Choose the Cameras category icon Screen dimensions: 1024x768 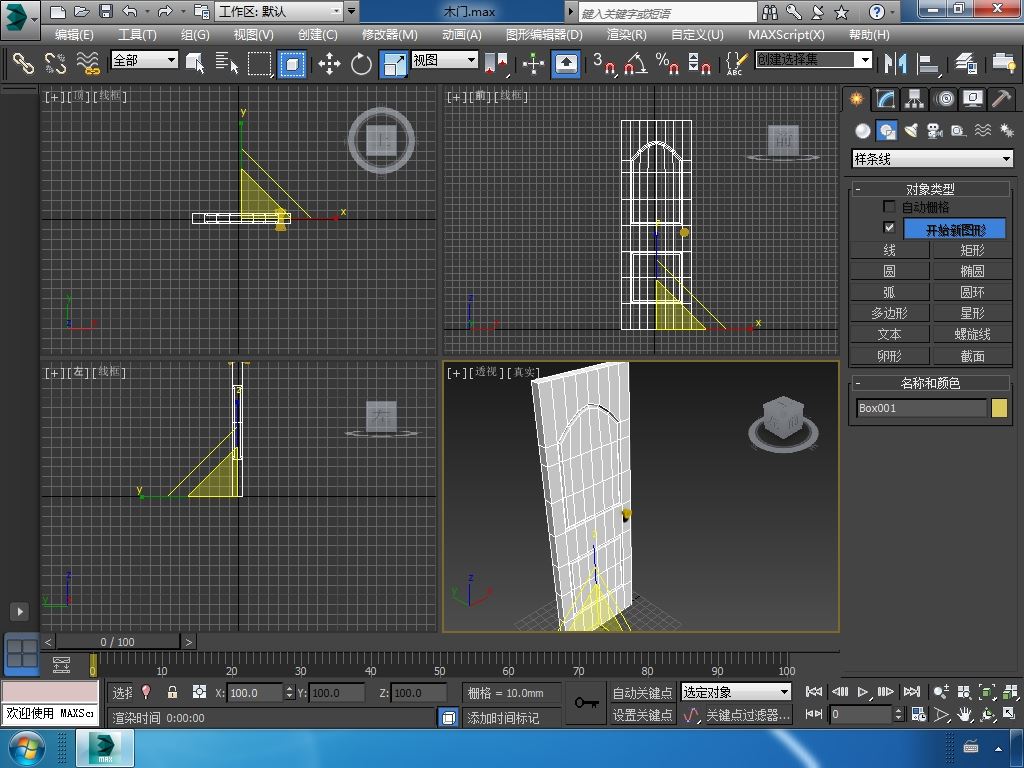[x=934, y=131]
